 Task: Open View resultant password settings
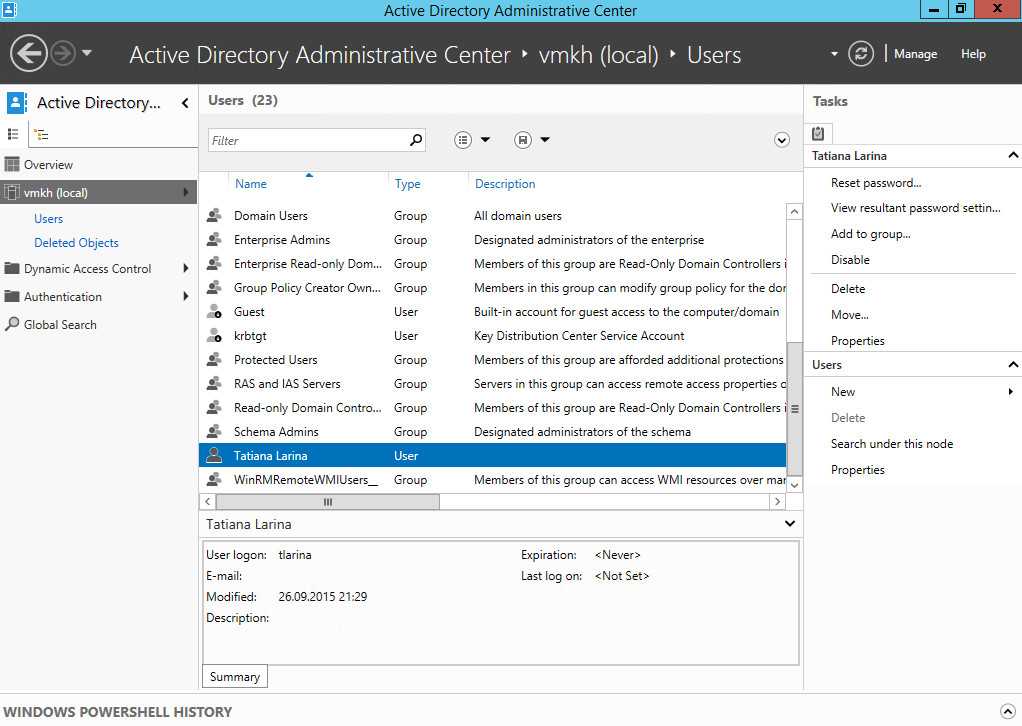click(915, 208)
